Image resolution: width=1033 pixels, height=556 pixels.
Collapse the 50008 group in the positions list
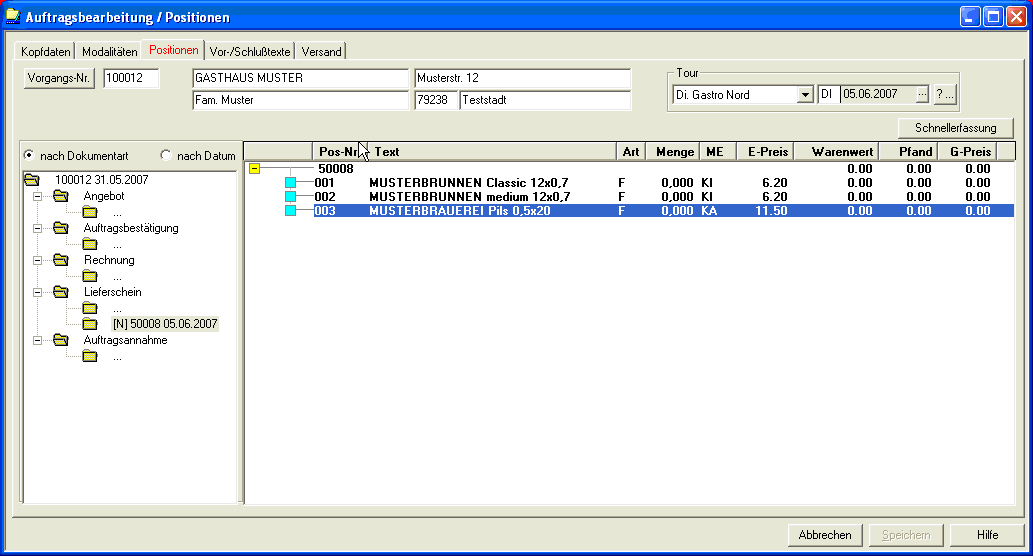(x=254, y=169)
